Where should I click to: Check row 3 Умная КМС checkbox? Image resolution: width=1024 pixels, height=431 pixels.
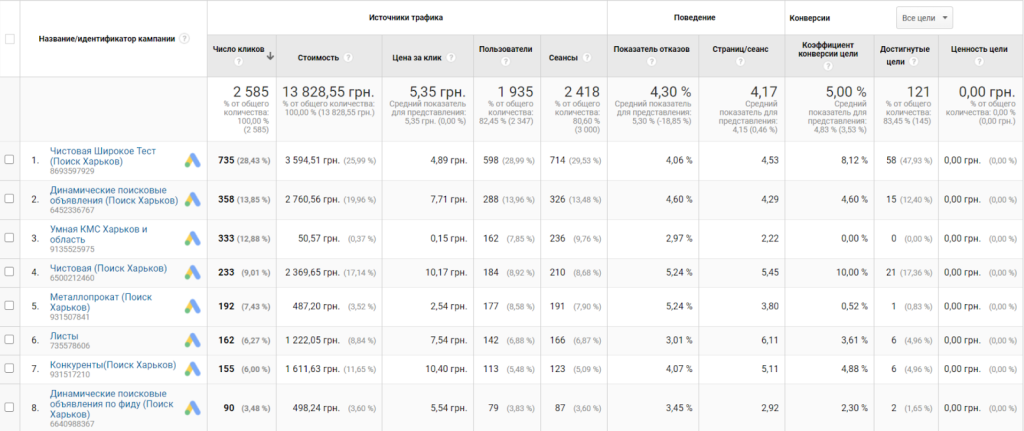[x=10, y=238]
